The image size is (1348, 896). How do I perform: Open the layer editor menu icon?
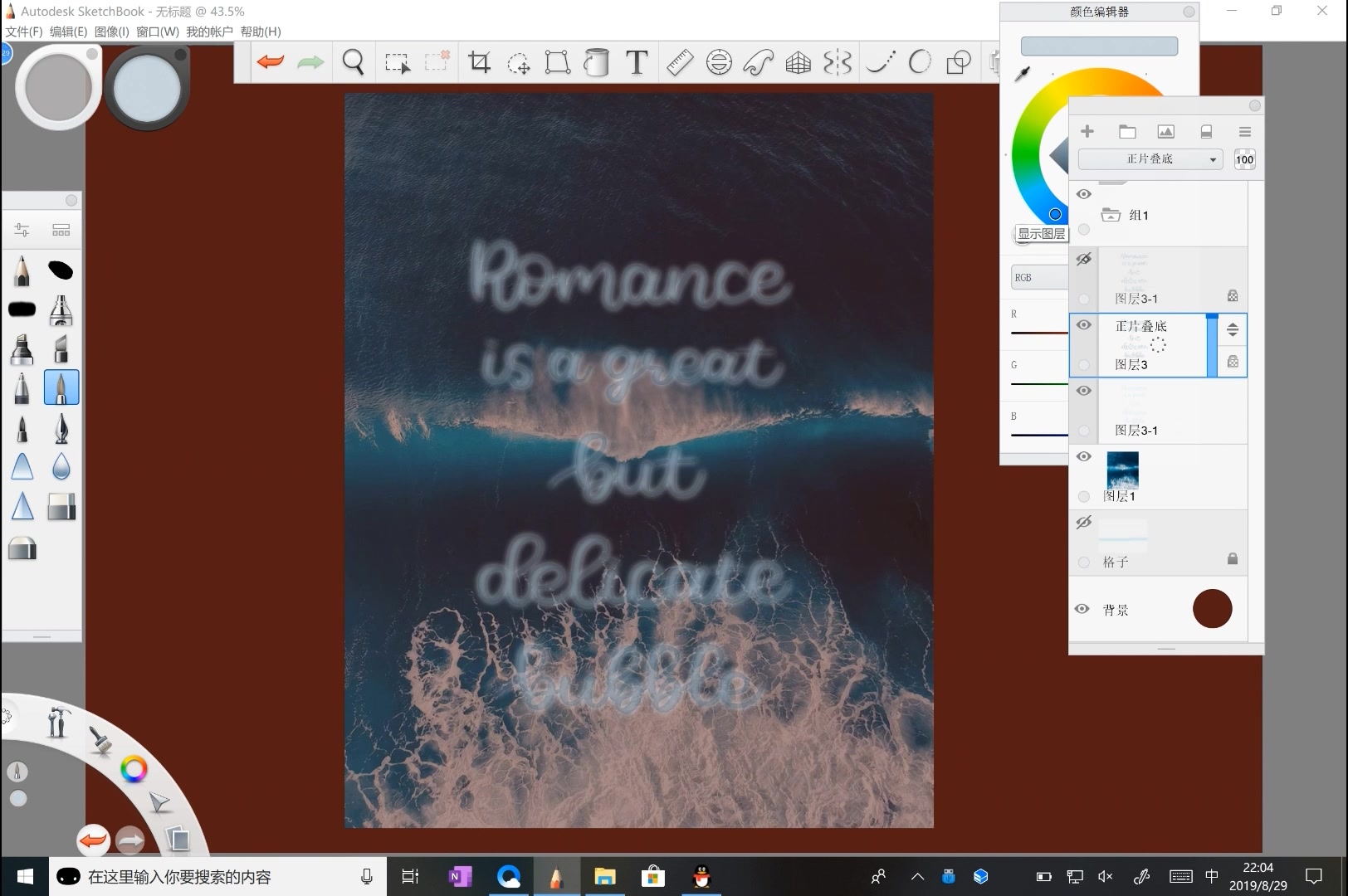[1244, 131]
